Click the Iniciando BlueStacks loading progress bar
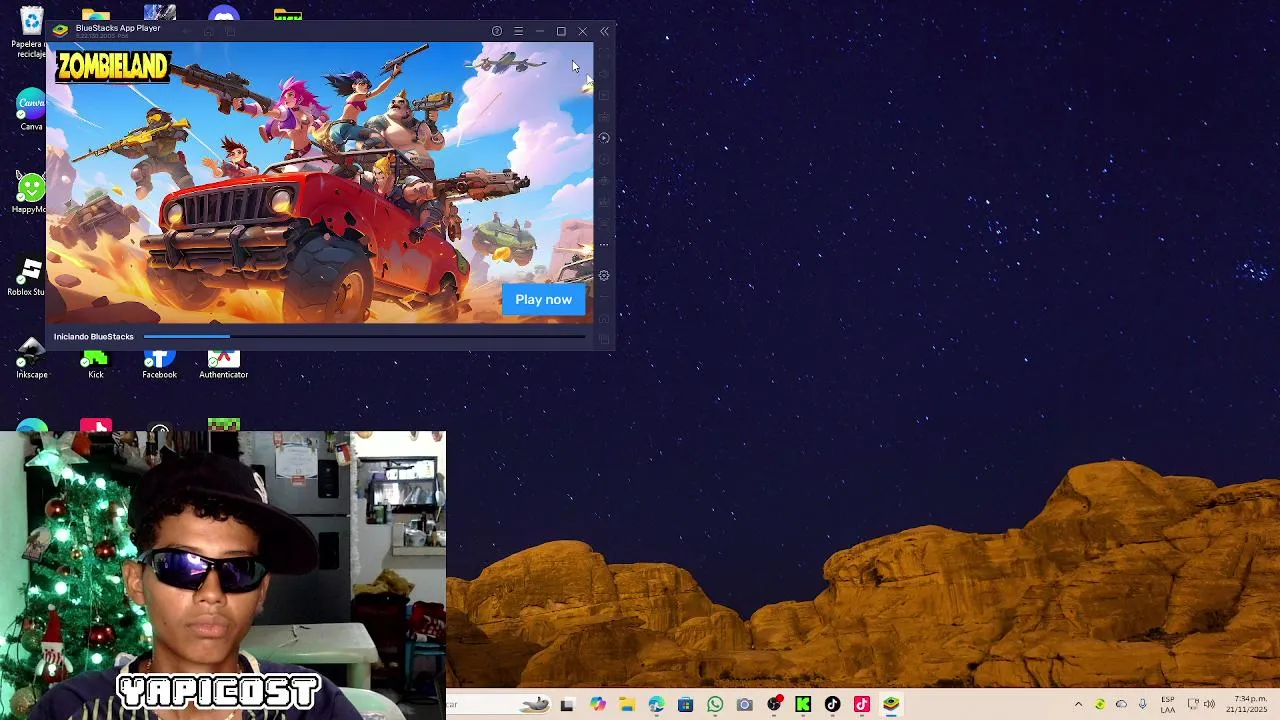Viewport: 1280px width, 720px height. point(364,336)
